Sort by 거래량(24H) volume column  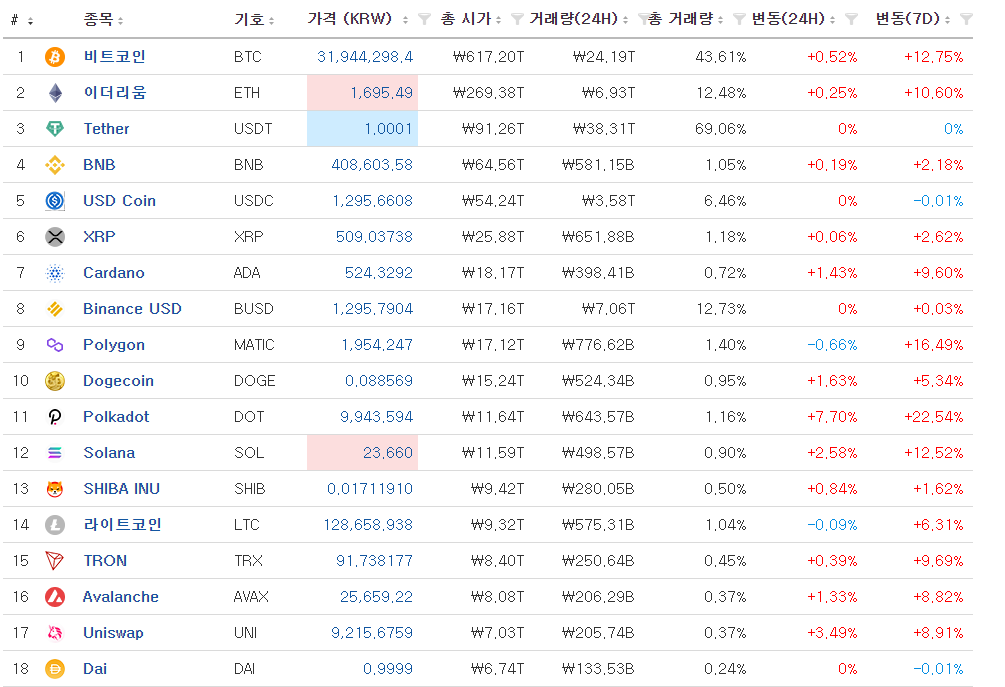click(x=626, y=21)
